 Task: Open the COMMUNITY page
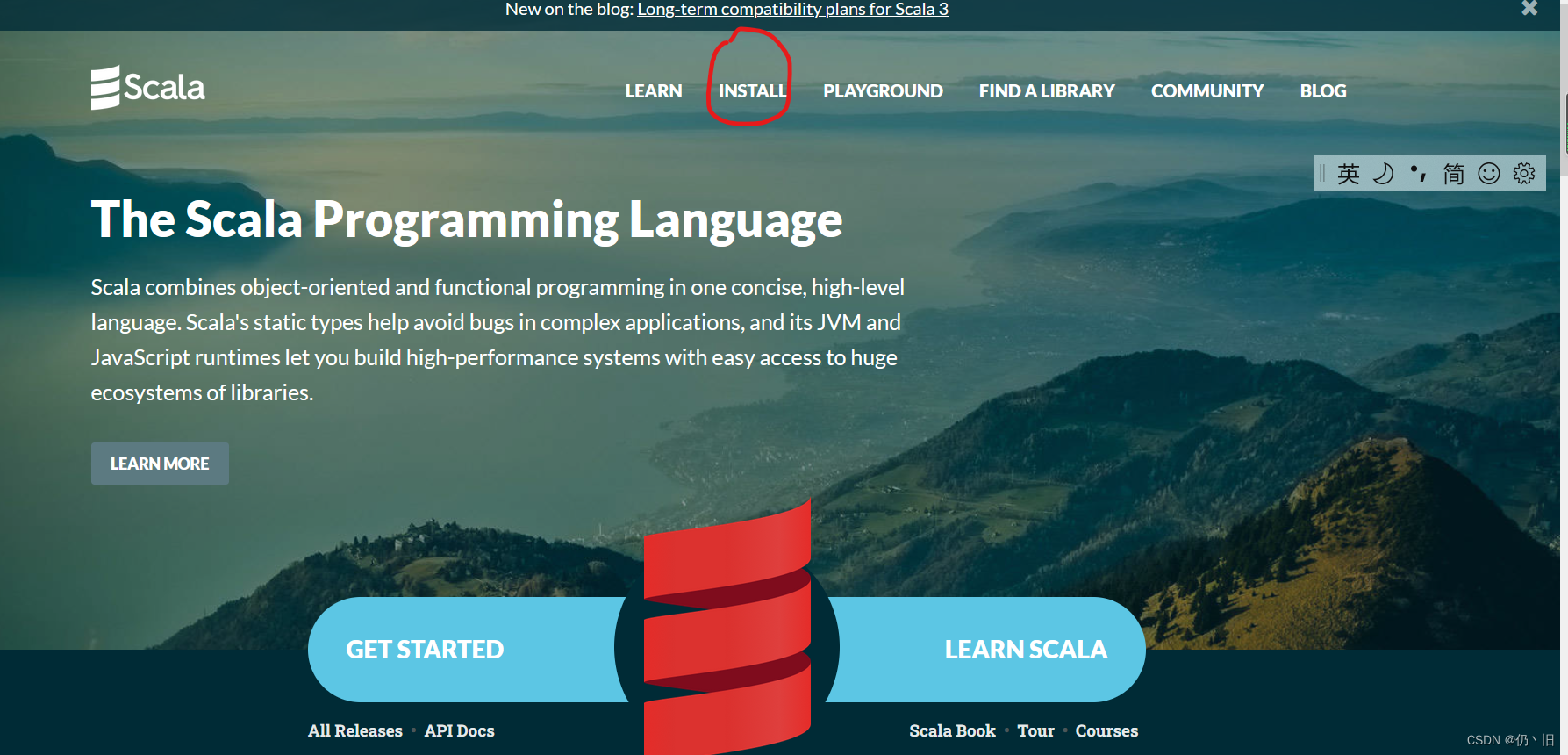[1207, 91]
